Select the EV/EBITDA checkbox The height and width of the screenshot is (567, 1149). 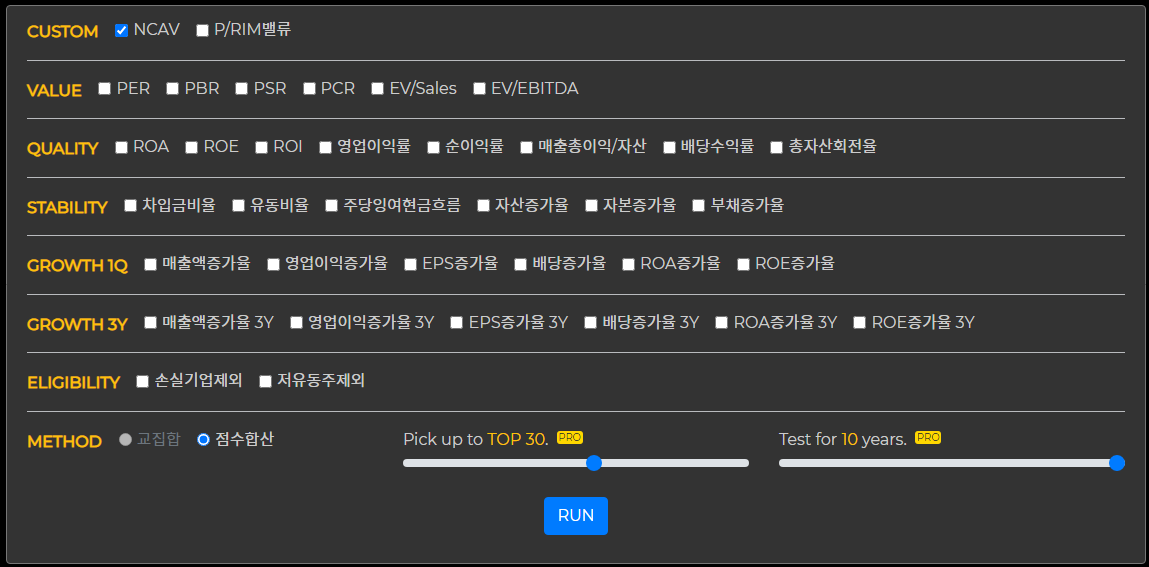point(479,89)
